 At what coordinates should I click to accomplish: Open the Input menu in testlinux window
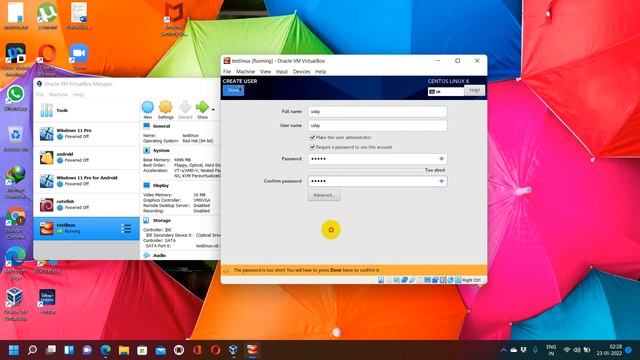click(282, 71)
